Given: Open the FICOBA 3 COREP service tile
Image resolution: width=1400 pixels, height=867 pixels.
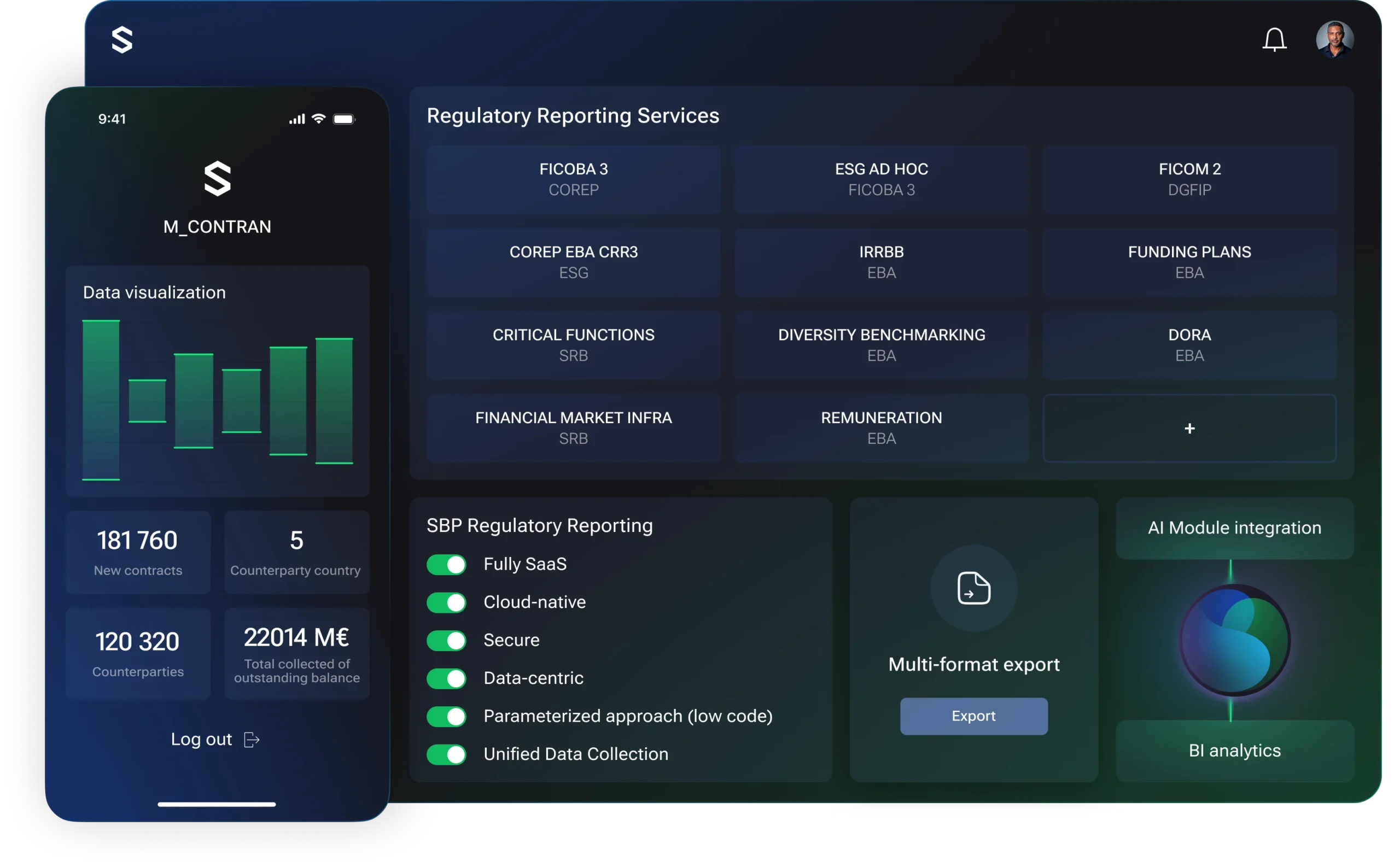Looking at the screenshot, I should [573, 179].
